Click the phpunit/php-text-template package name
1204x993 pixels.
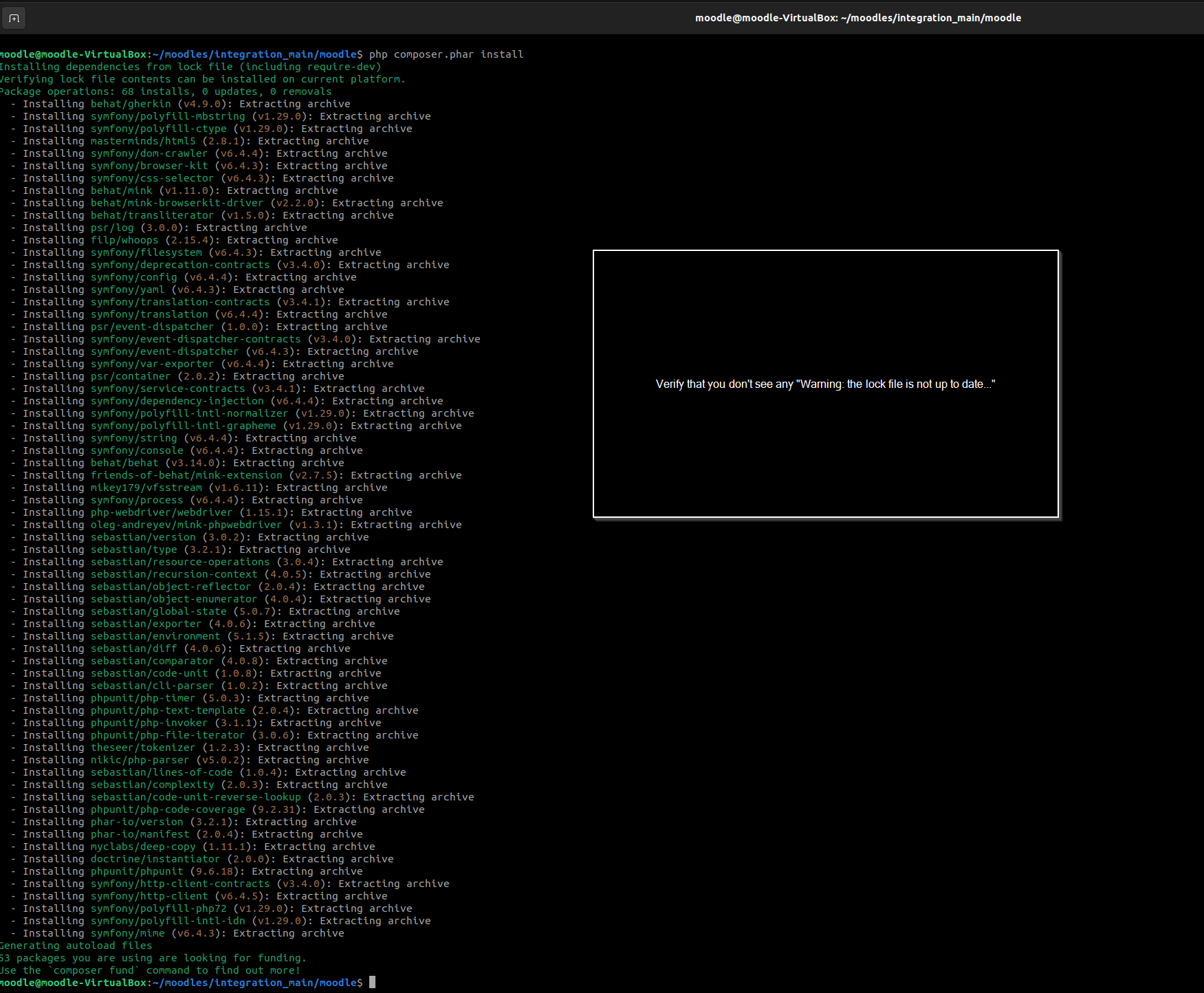tap(168, 710)
